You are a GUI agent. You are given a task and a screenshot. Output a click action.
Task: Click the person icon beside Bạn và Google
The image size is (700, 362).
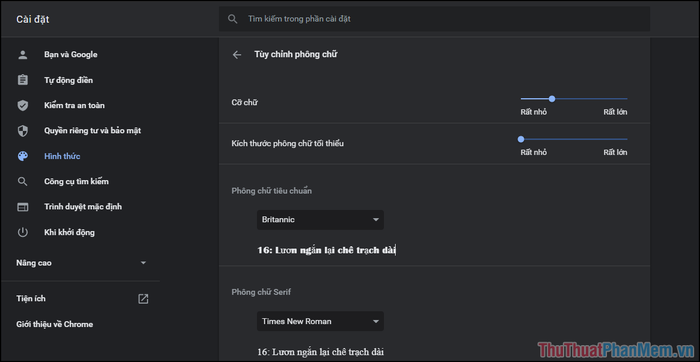(22, 54)
